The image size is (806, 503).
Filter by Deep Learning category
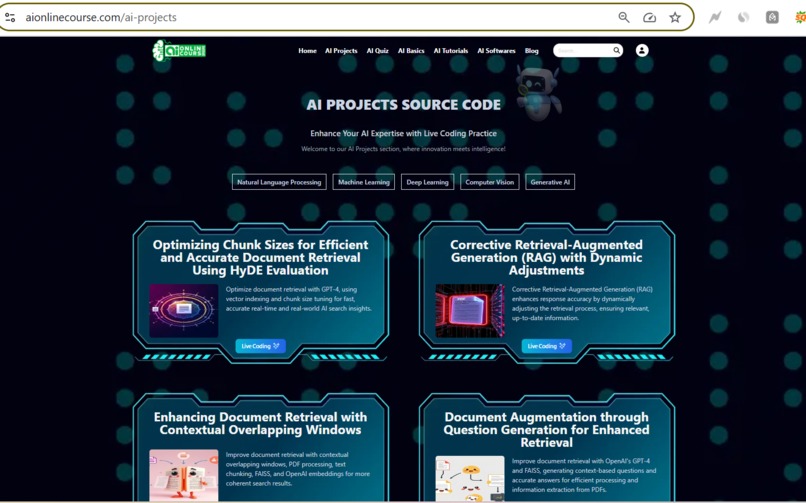pos(427,182)
